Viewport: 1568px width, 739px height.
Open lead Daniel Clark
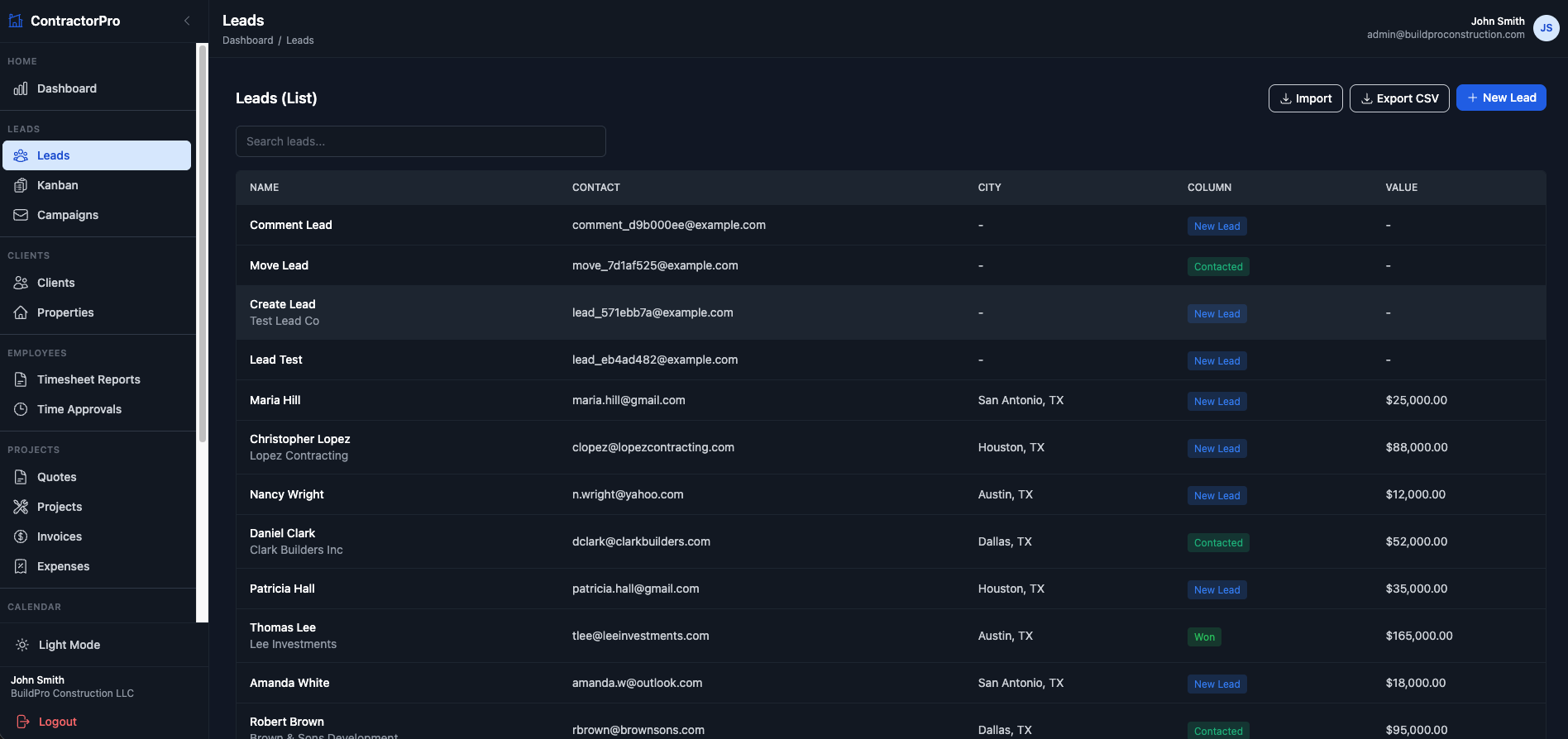tap(282, 533)
